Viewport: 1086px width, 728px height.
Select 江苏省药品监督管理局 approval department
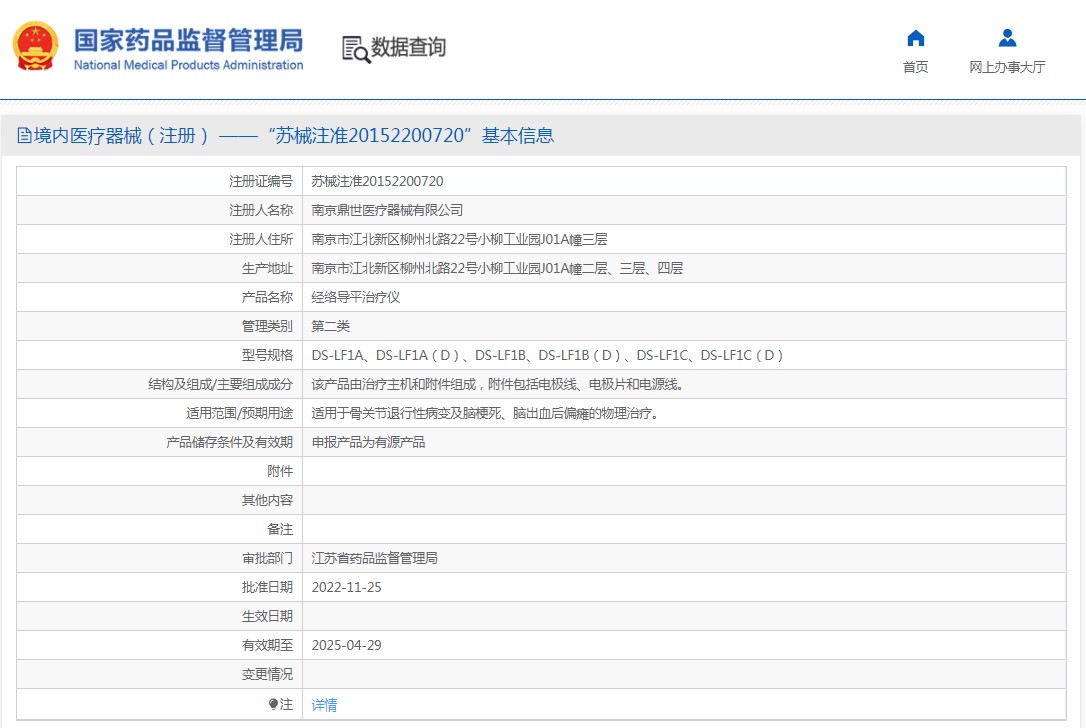click(375, 558)
